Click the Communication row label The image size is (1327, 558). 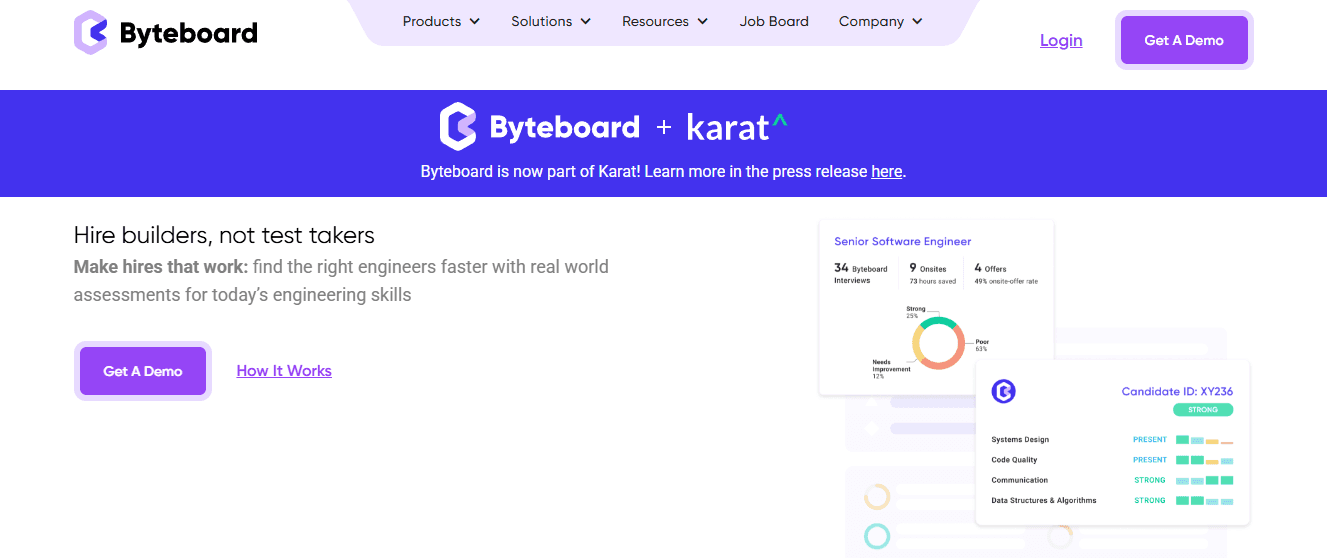pos(1019,480)
